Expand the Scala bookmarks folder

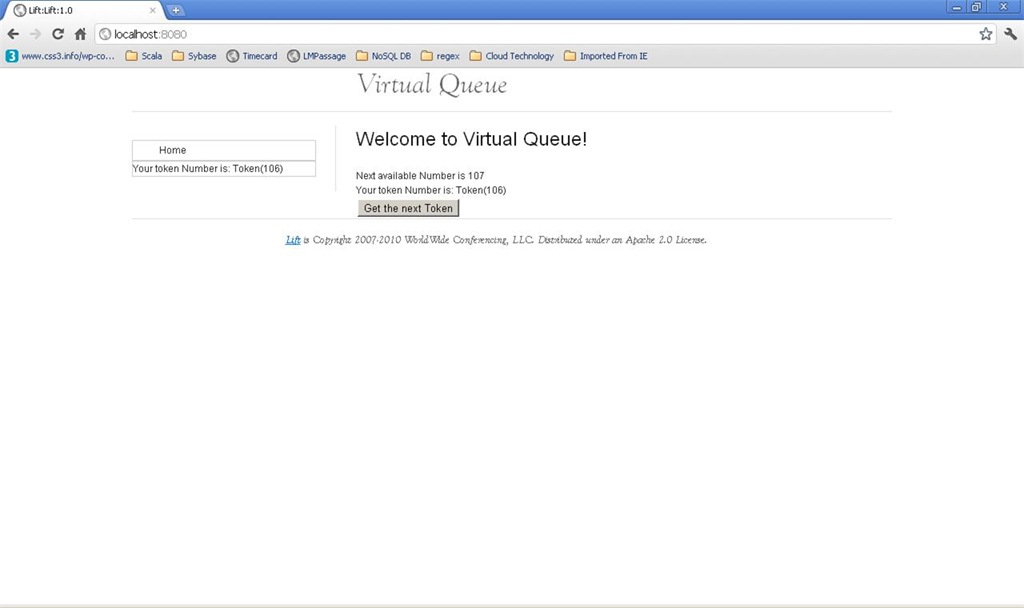pyautogui.click(x=143, y=56)
